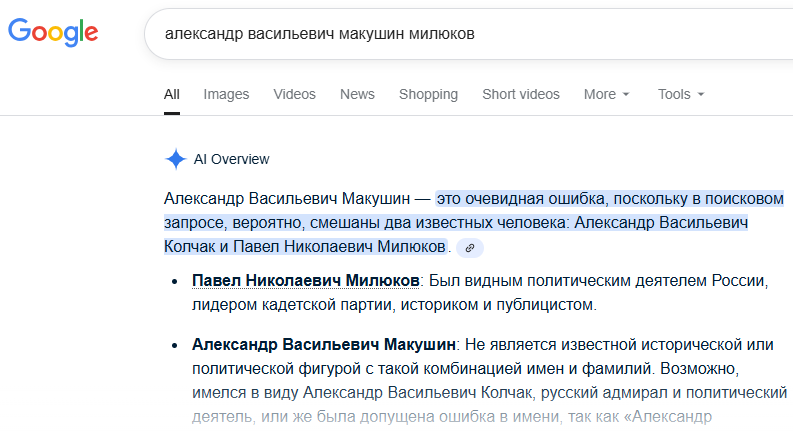793x433 pixels.
Task: Open the Videos tab
Action: coord(294,94)
